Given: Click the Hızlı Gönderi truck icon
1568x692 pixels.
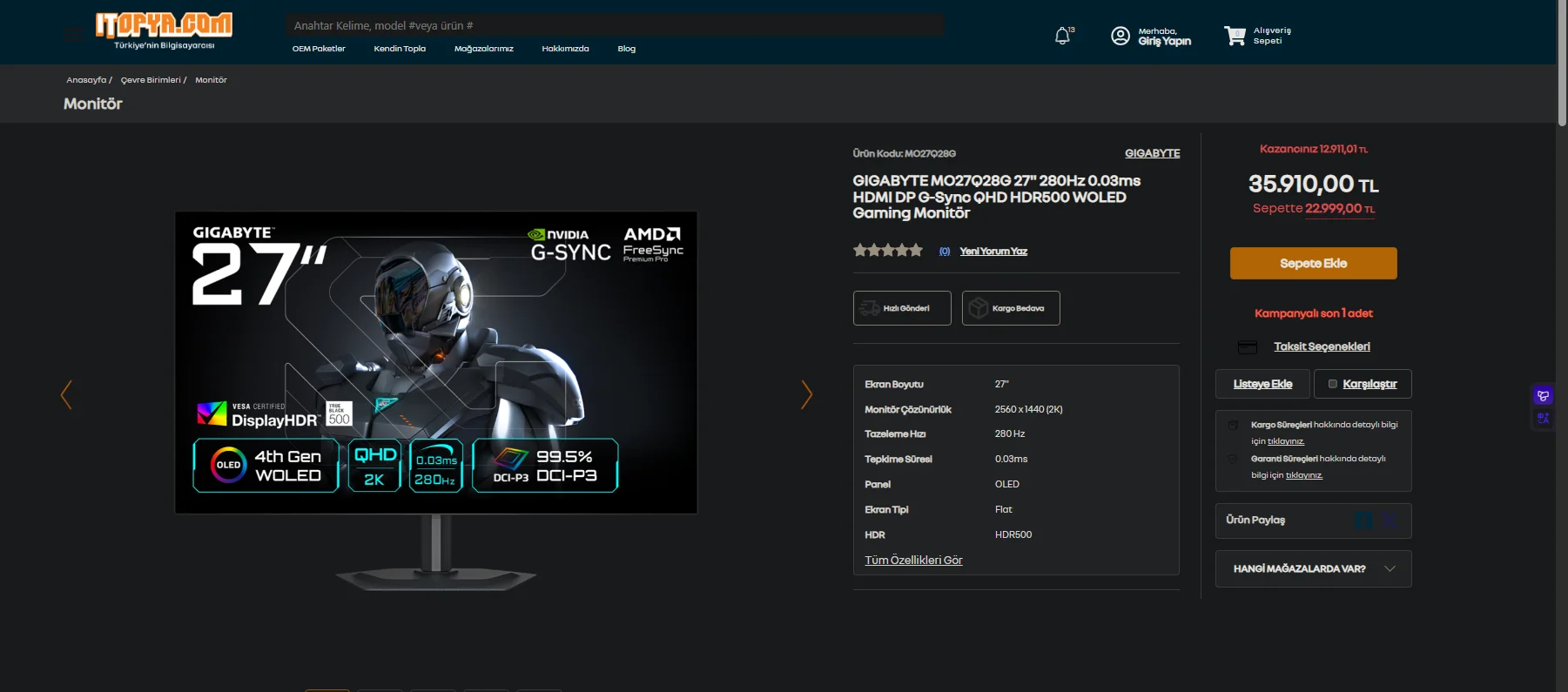Looking at the screenshot, I should (869, 308).
